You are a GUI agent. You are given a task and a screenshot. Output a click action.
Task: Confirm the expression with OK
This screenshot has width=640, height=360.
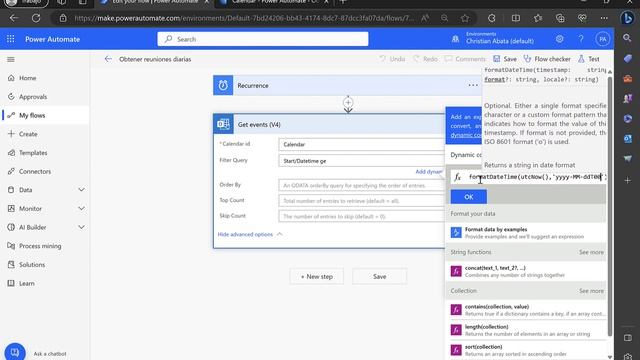point(469,197)
